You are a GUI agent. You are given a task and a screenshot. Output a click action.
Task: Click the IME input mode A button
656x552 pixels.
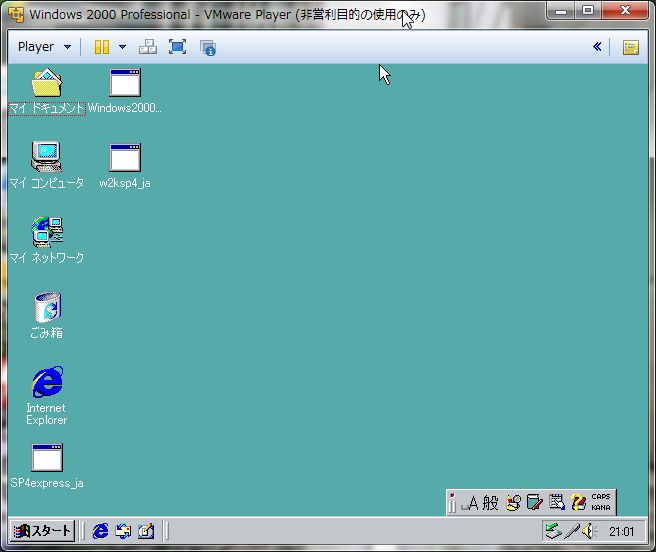tap(469, 503)
